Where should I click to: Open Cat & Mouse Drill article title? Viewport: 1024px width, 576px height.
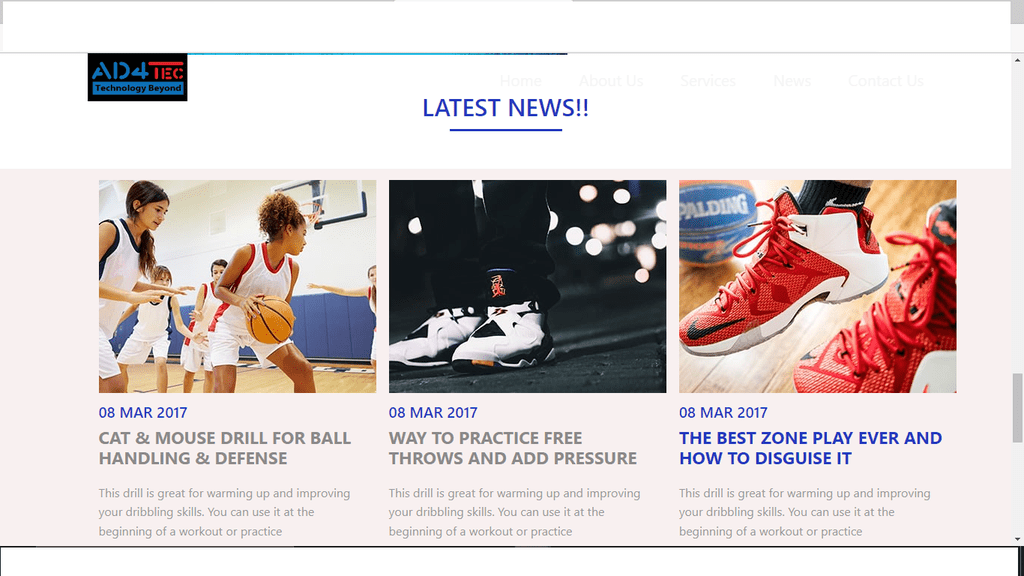225,448
